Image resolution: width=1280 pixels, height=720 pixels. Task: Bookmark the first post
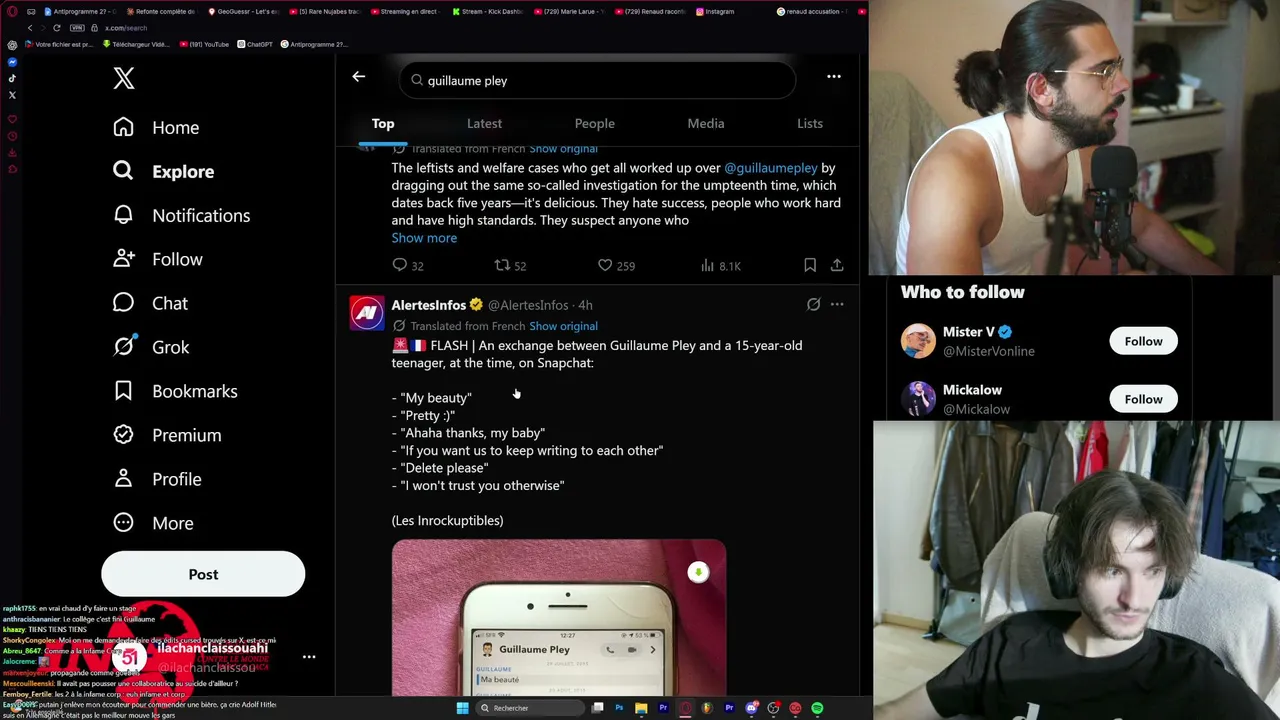click(810, 265)
